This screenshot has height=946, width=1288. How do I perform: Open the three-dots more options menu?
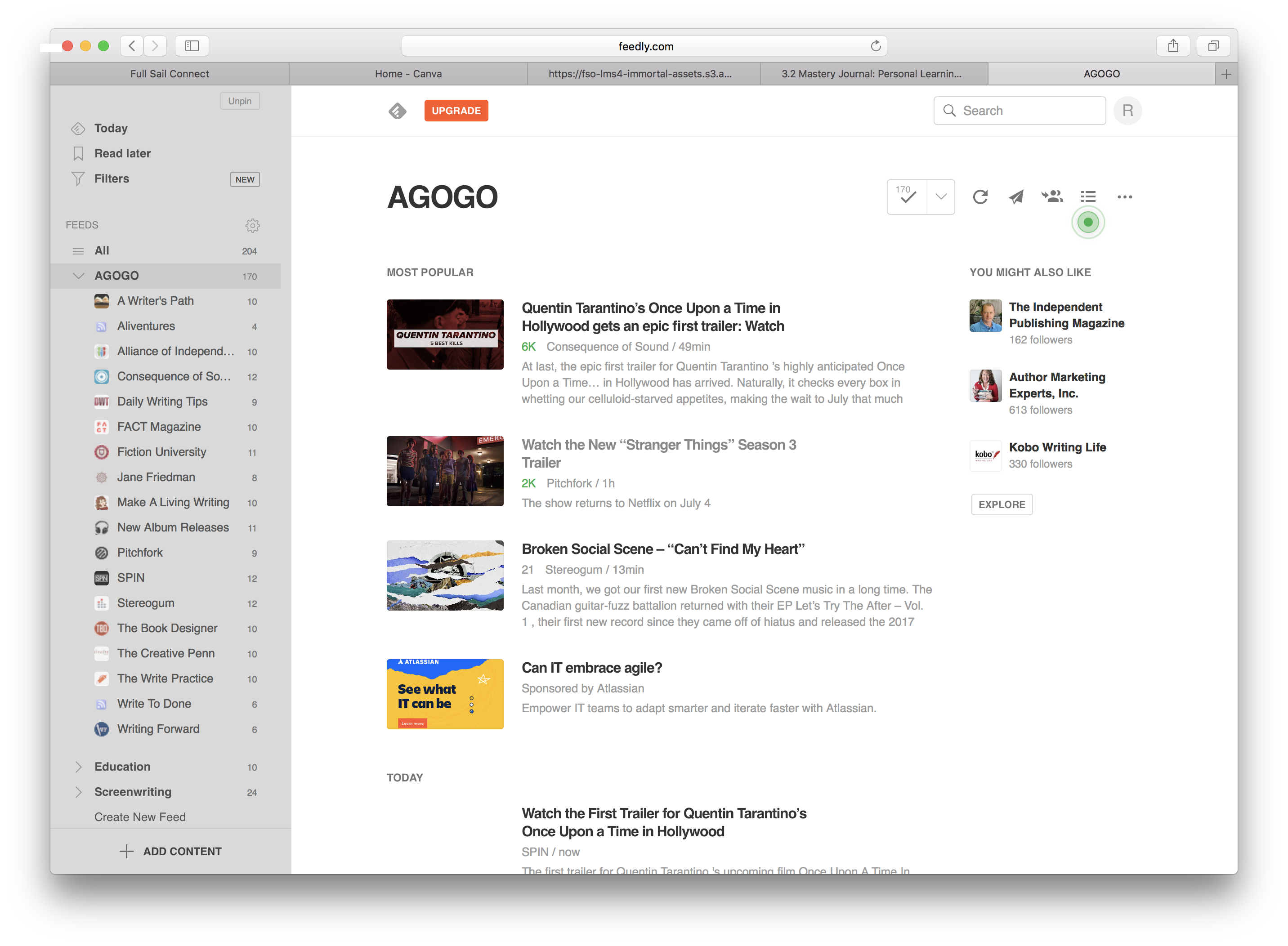pos(1124,197)
